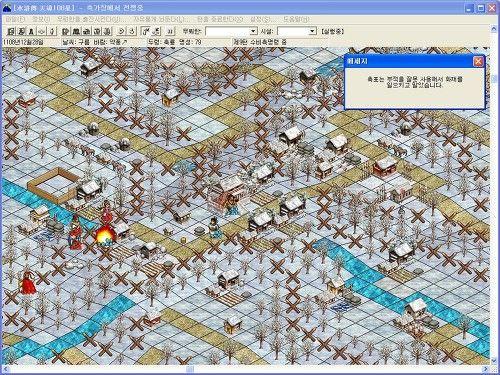Click the fifth icon of the second toolbar group
The width and height of the screenshot is (500, 375).
(107, 31)
